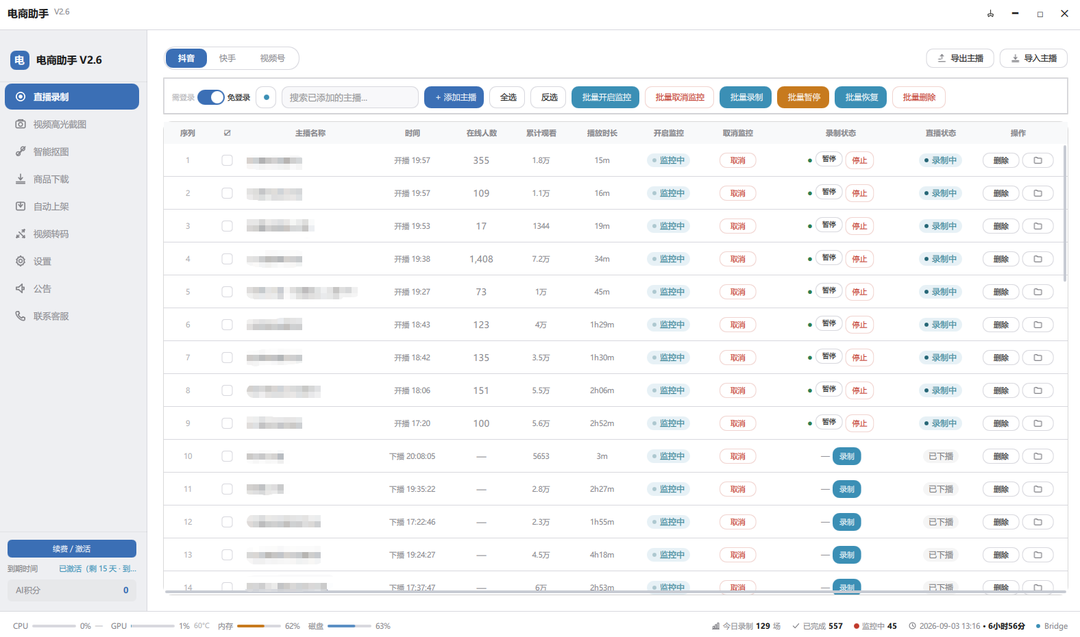Click the pin icon in title bar

tap(990, 14)
